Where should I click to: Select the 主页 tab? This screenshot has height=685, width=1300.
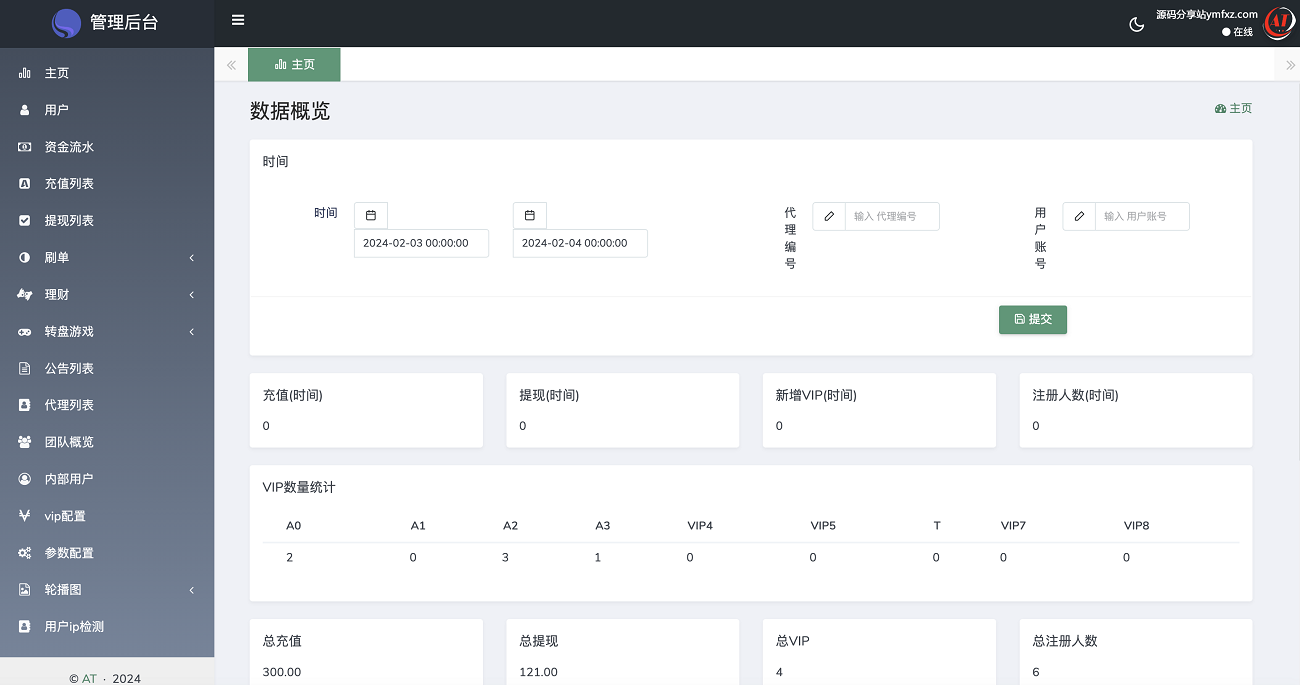tap(294, 64)
